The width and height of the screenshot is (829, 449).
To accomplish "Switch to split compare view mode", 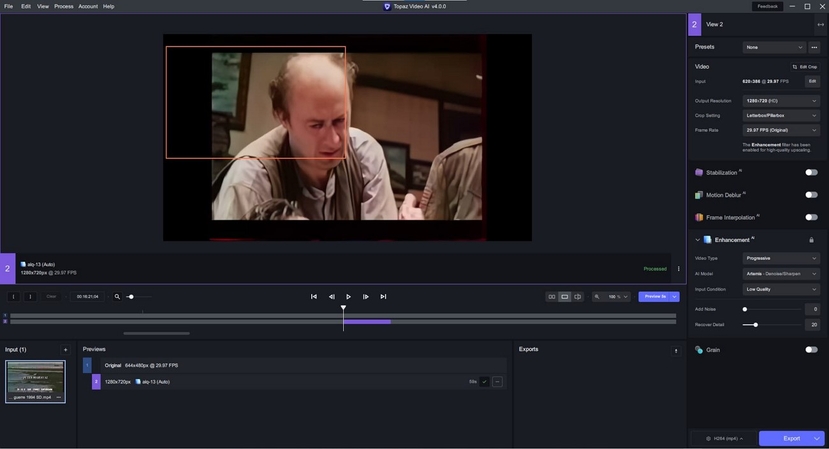I will tap(578, 297).
